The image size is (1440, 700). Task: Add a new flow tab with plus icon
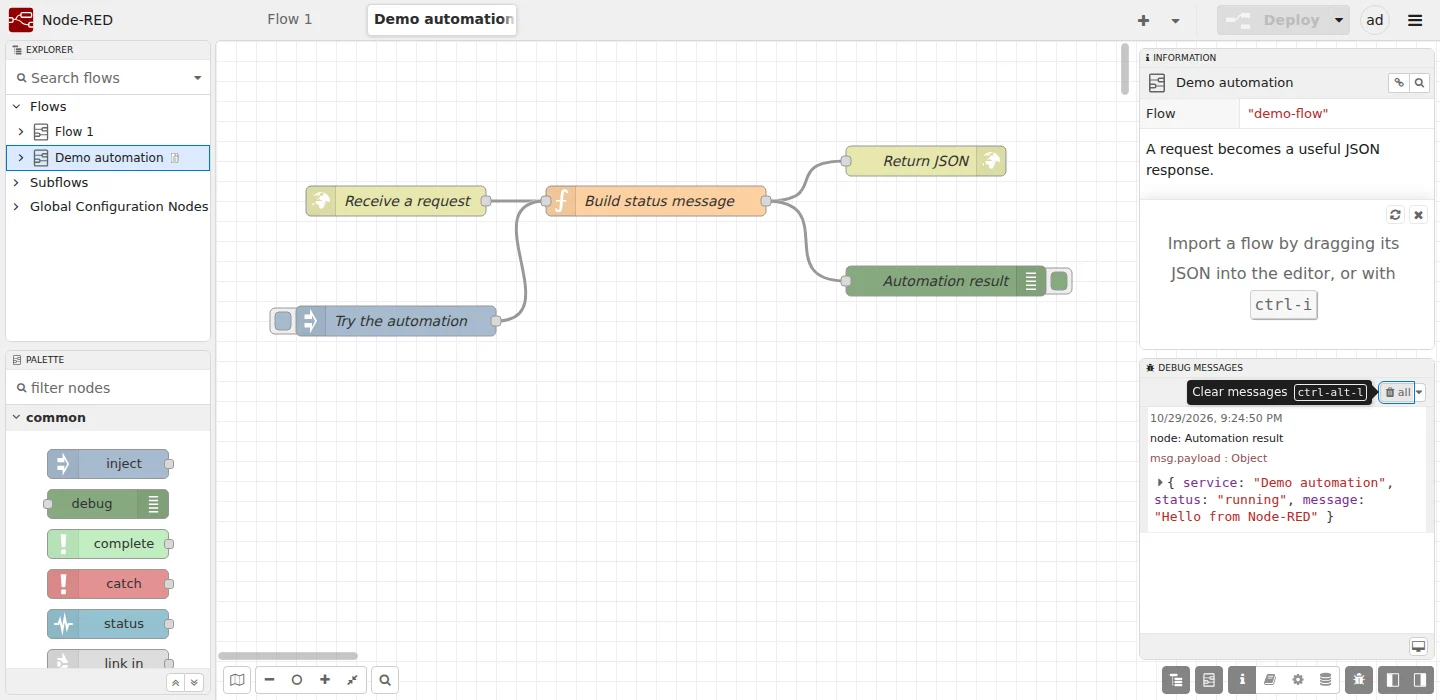[x=1143, y=20]
